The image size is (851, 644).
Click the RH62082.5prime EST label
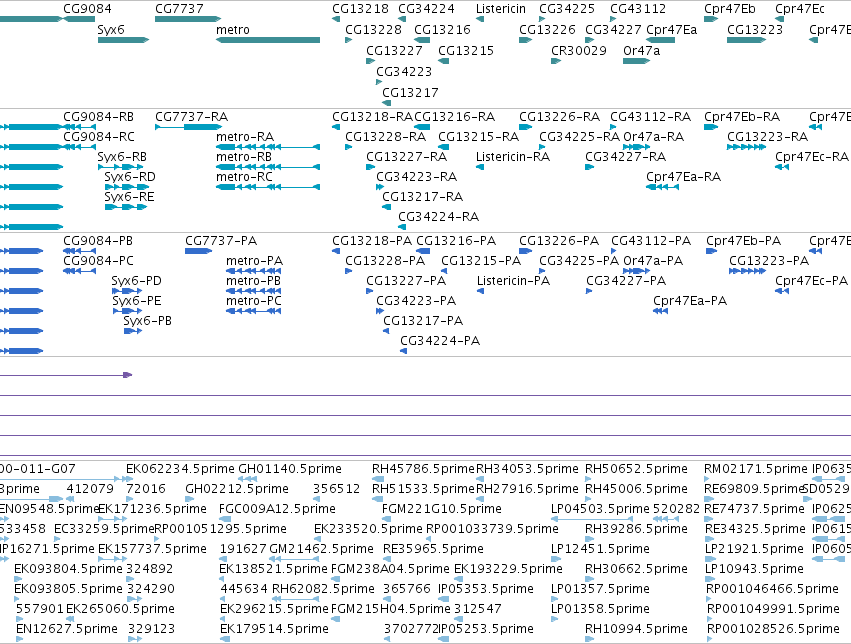click(x=323, y=589)
